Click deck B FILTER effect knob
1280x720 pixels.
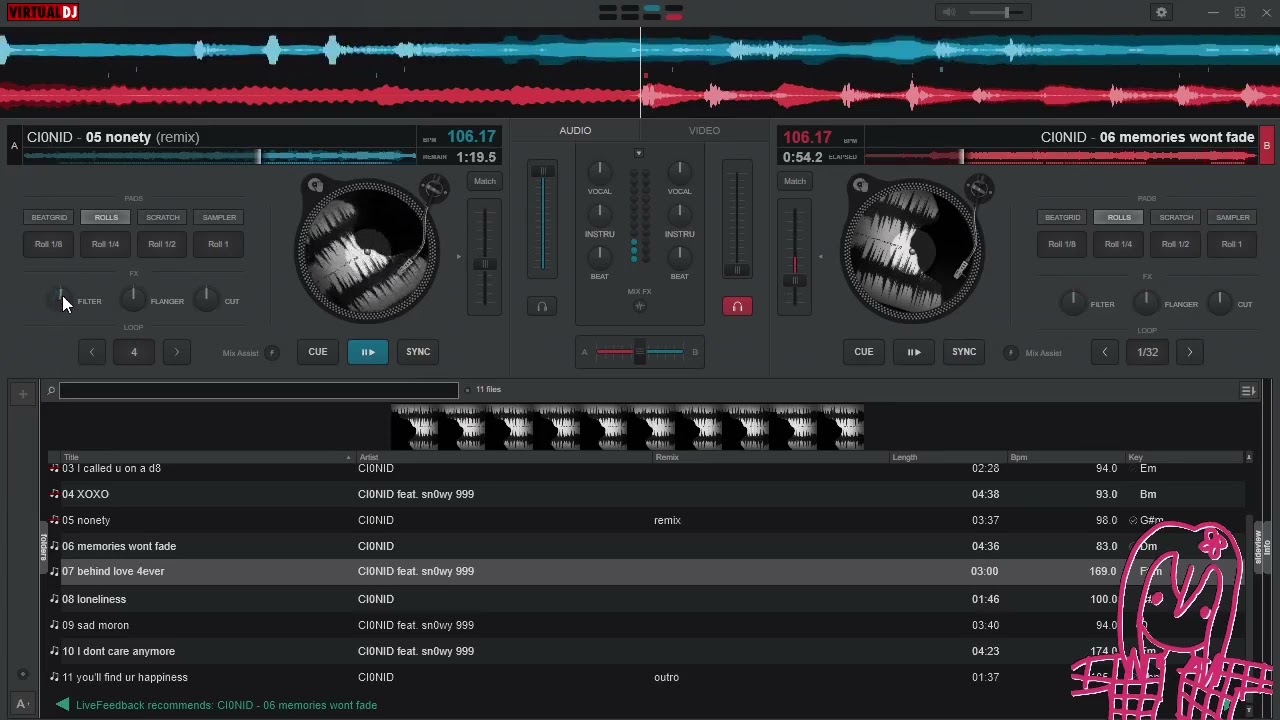pos(1072,301)
